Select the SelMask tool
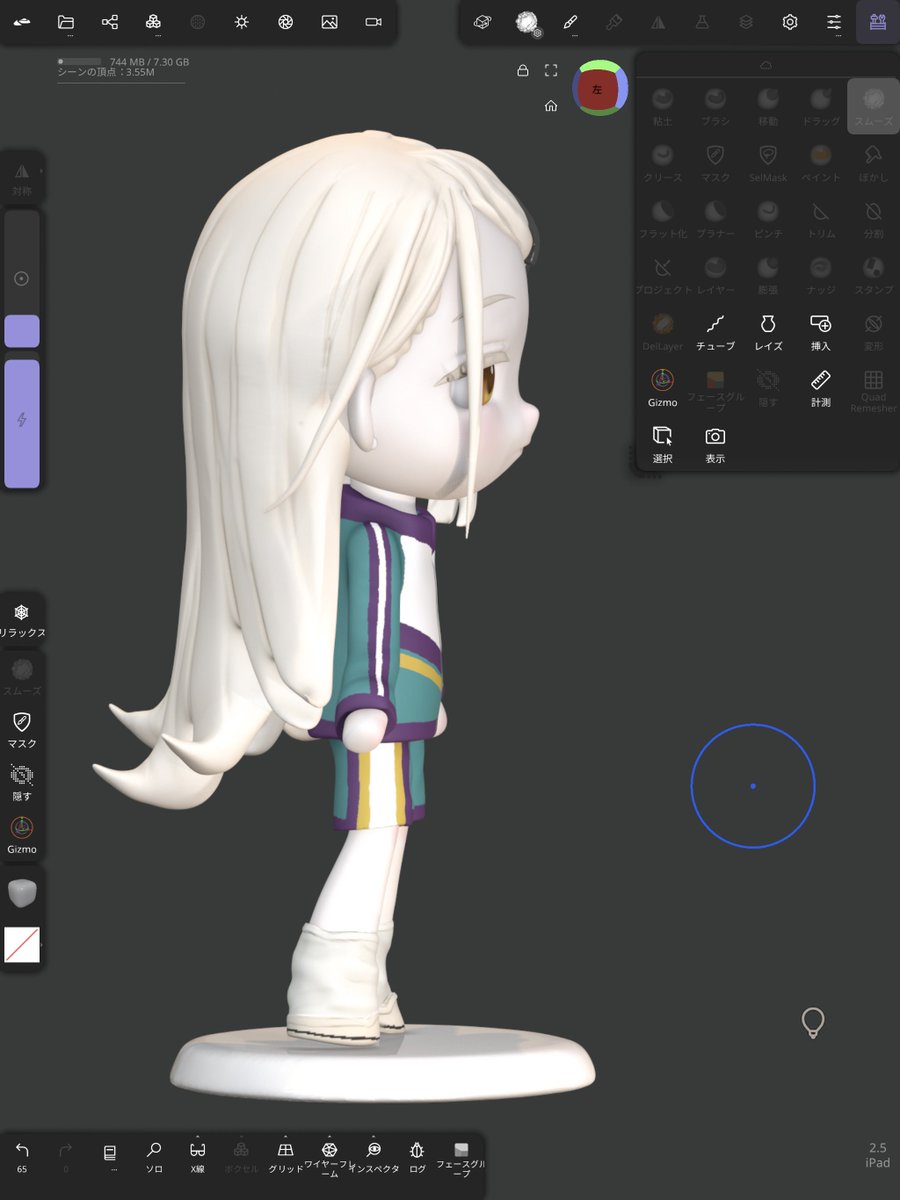Screen dimensions: 900x1200 767,162
